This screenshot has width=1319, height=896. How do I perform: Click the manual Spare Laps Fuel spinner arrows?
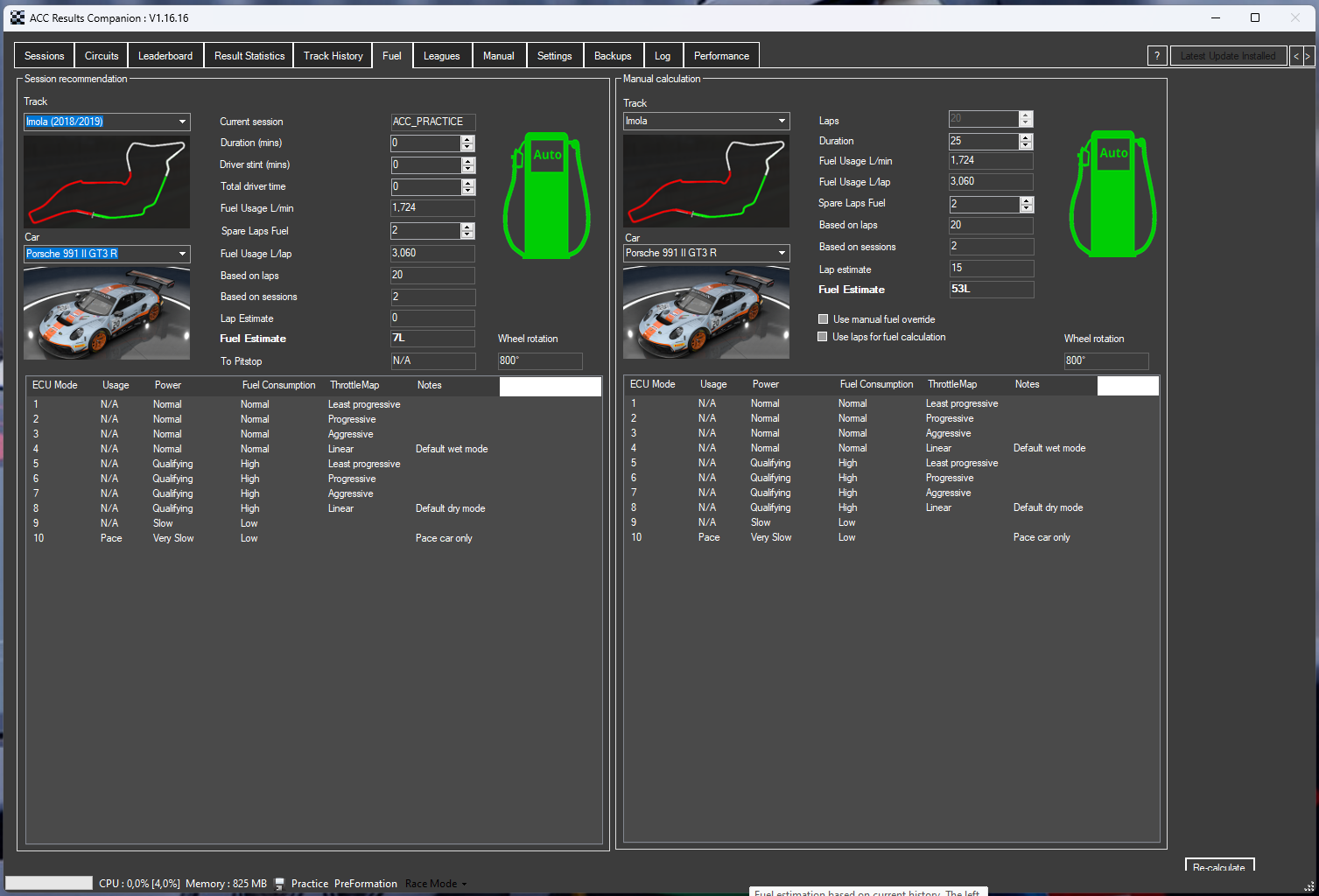coord(1026,204)
